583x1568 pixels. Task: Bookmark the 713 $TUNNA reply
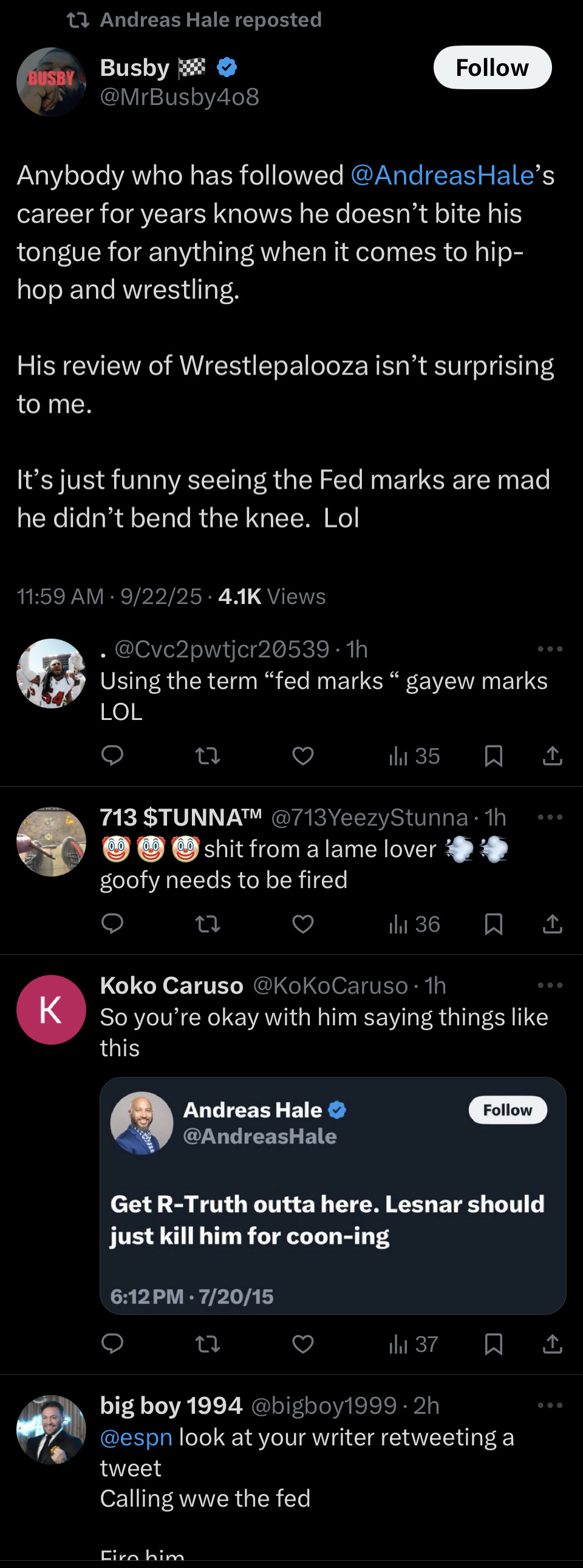pyautogui.click(x=493, y=924)
